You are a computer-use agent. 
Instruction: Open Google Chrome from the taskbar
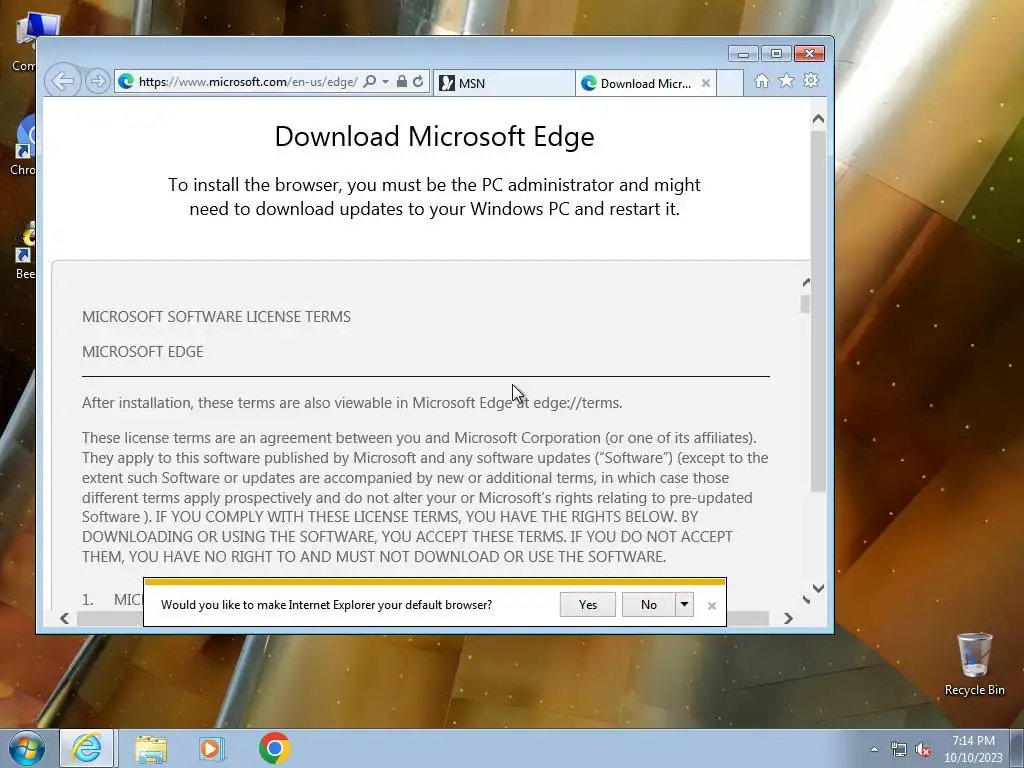click(274, 748)
